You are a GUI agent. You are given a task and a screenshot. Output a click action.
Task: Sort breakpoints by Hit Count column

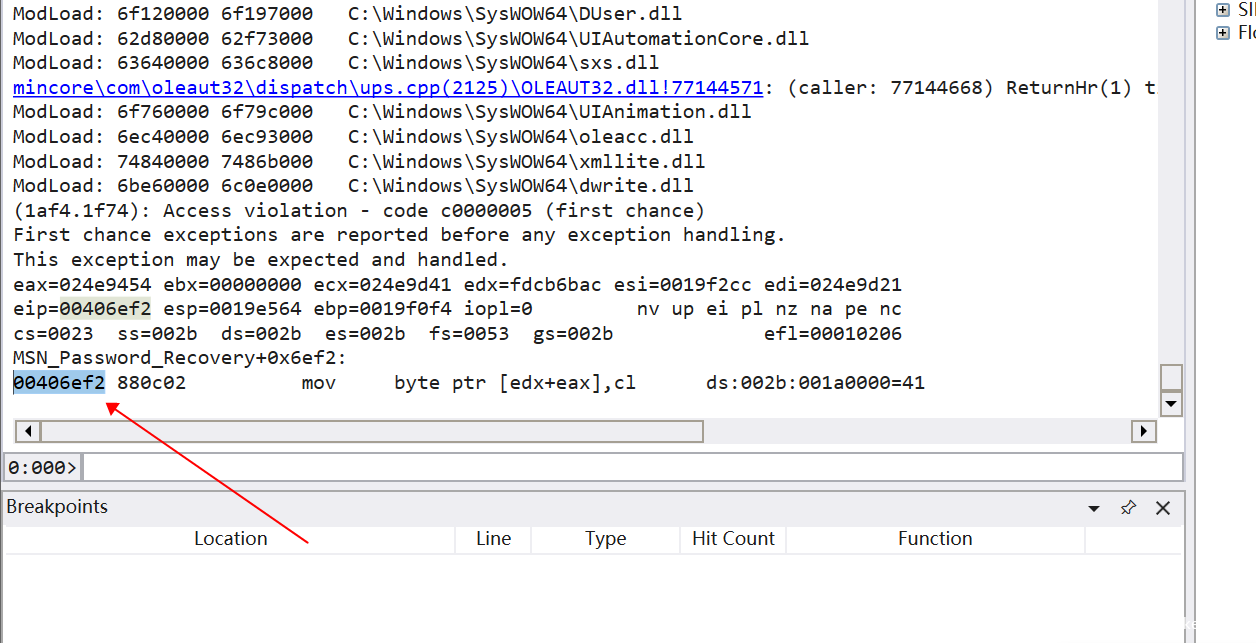point(733,539)
